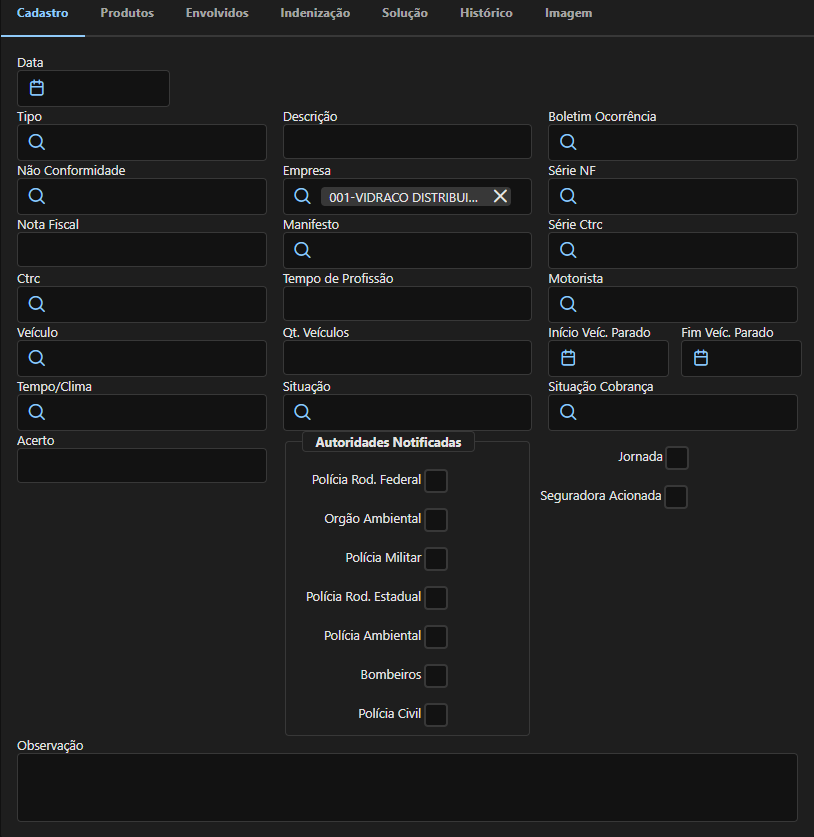Image resolution: width=814 pixels, height=837 pixels.
Task: Switch to the Produtos tab
Action: point(127,13)
